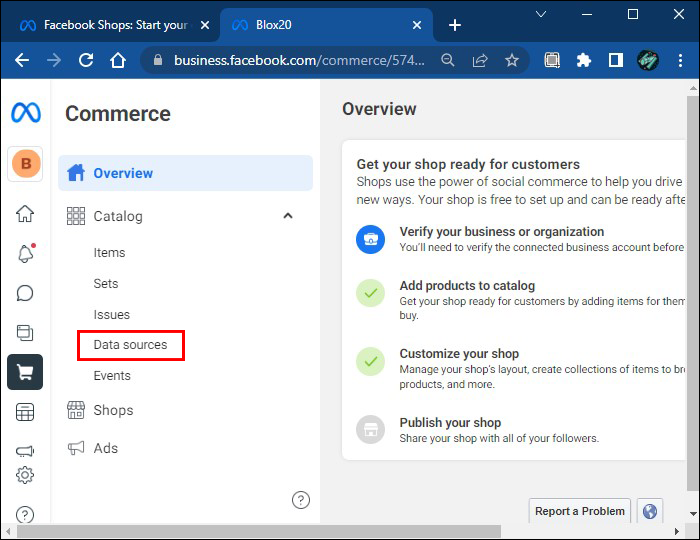
Task: Collapse the Catalog section chevron
Action: tap(288, 216)
